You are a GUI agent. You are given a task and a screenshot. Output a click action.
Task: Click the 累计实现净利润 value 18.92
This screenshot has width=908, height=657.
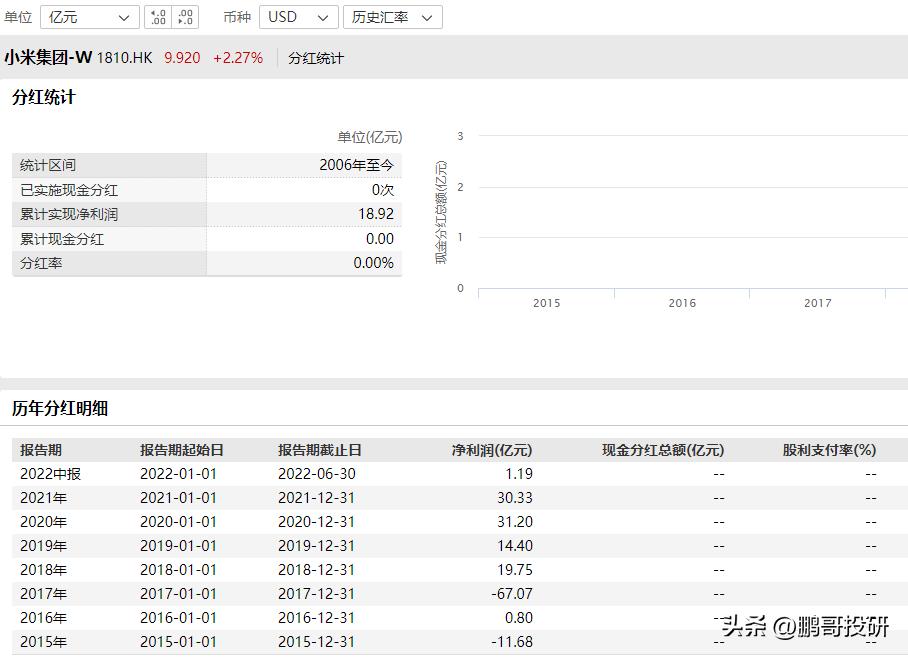(378, 214)
